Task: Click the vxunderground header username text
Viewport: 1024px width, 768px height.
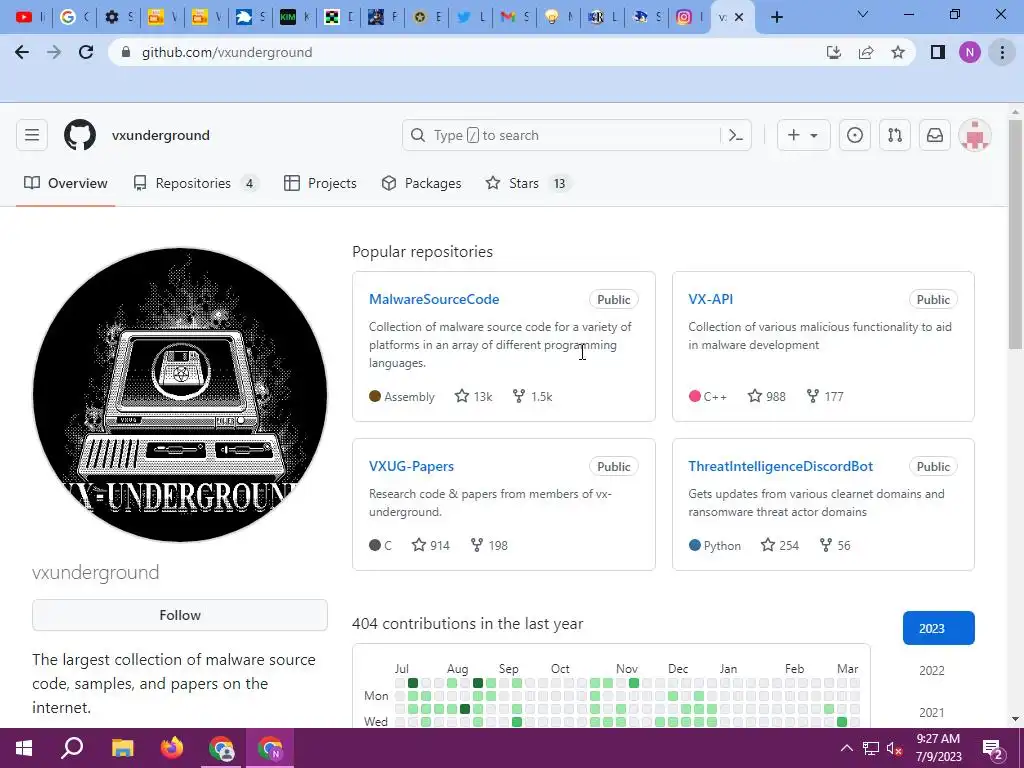Action: pos(161,135)
